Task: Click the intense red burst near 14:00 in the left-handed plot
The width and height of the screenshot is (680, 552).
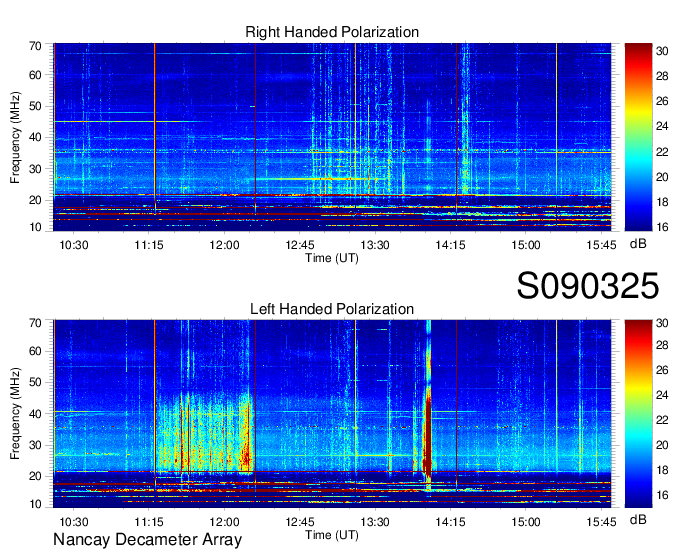Action: coord(428,434)
